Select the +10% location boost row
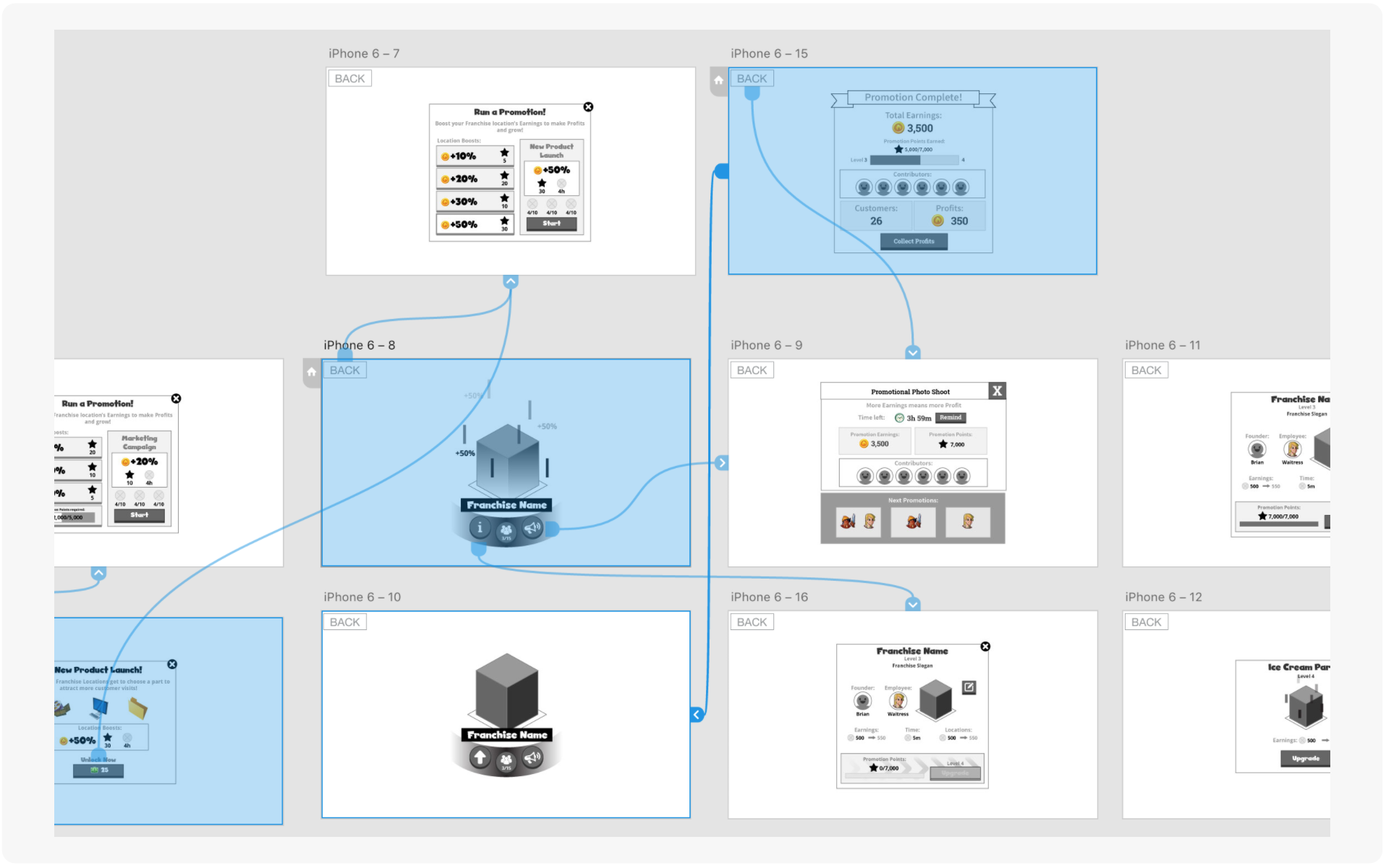The image size is (1386, 868). click(475, 156)
